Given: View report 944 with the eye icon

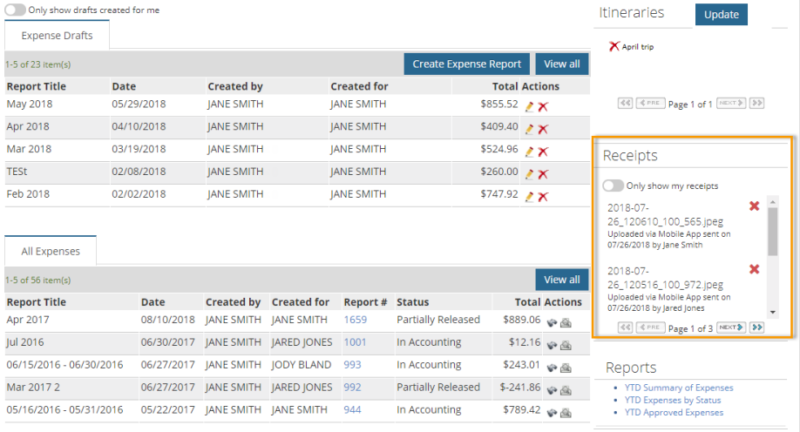Looking at the screenshot, I should coord(552,413).
